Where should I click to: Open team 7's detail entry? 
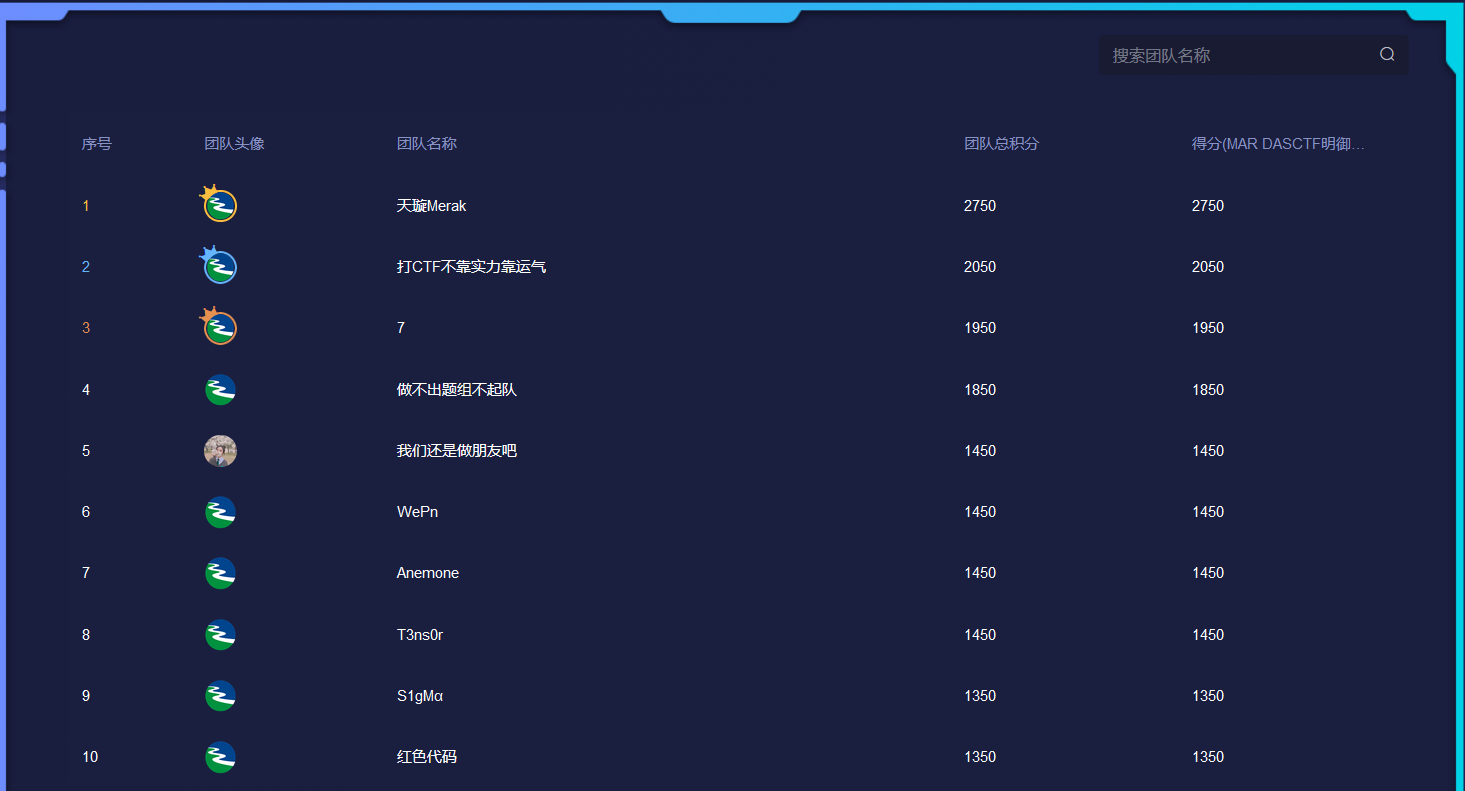pyautogui.click(x=400, y=328)
